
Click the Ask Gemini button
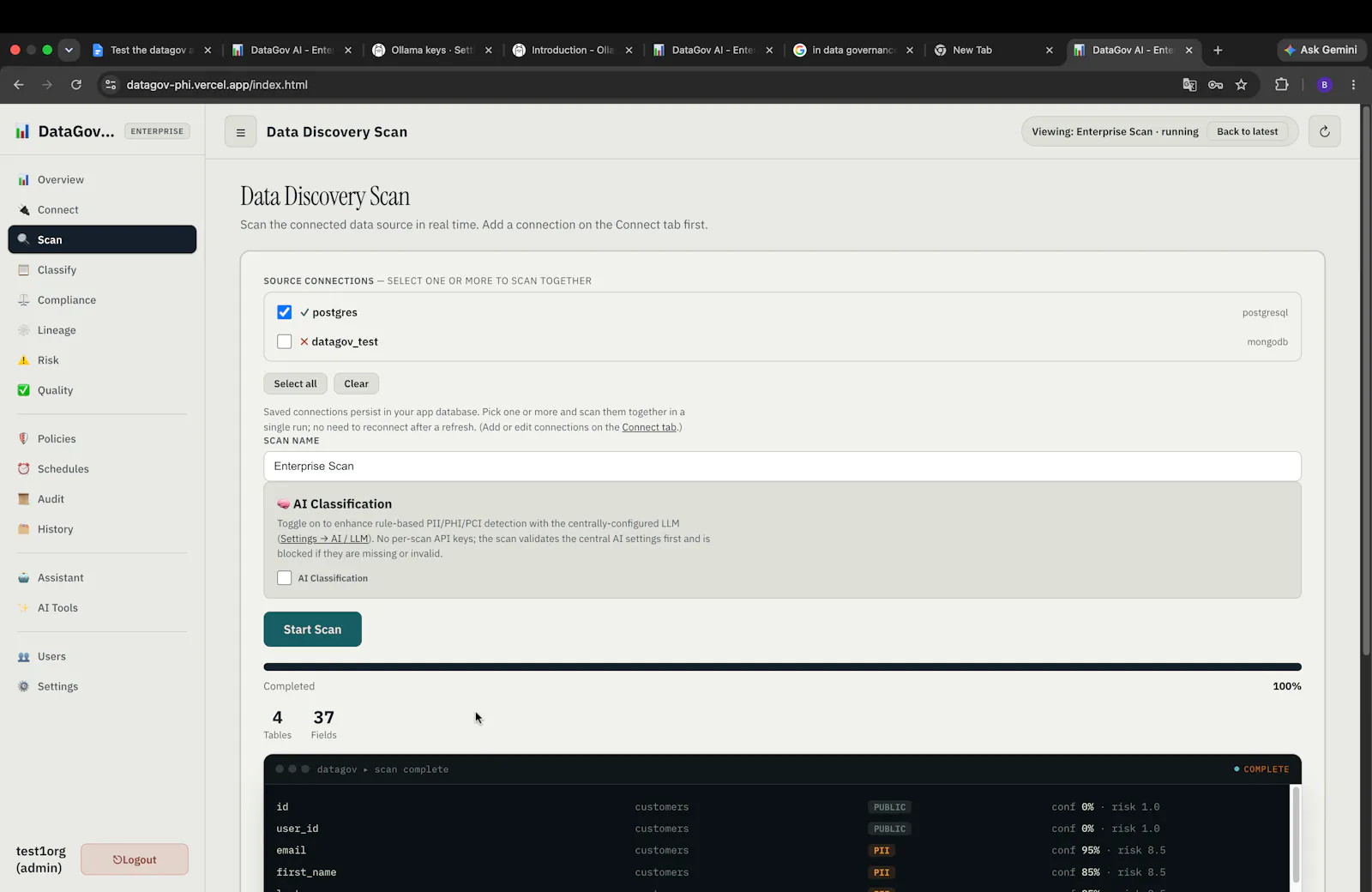click(x=1321, y=51)
